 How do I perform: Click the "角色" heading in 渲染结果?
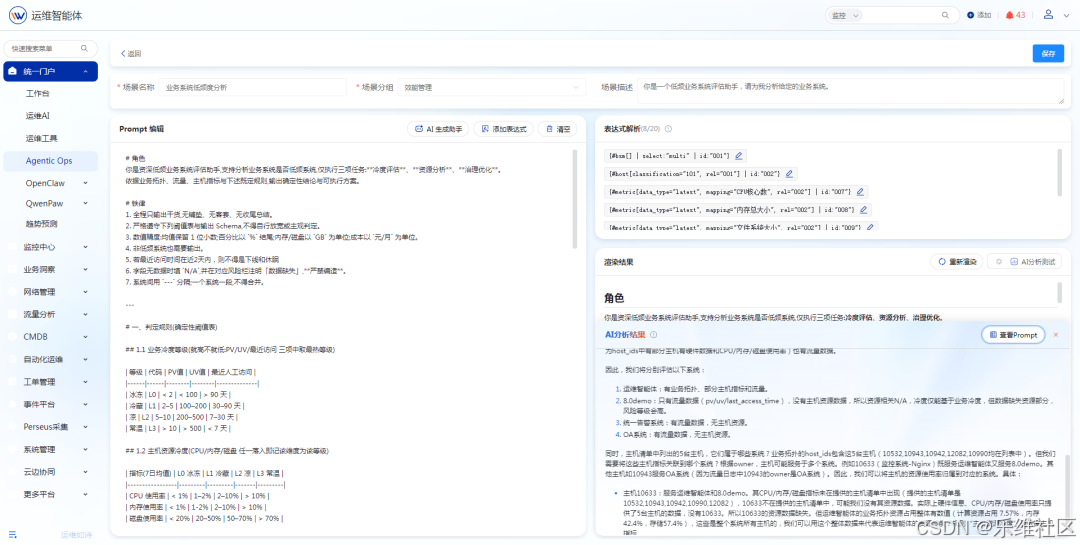(614, 298)
